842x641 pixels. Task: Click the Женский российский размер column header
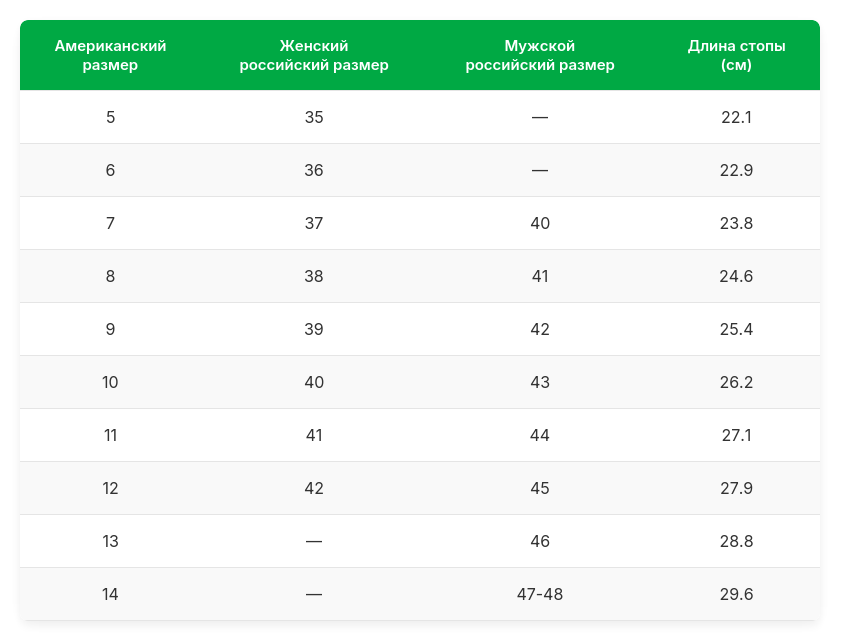314,56
